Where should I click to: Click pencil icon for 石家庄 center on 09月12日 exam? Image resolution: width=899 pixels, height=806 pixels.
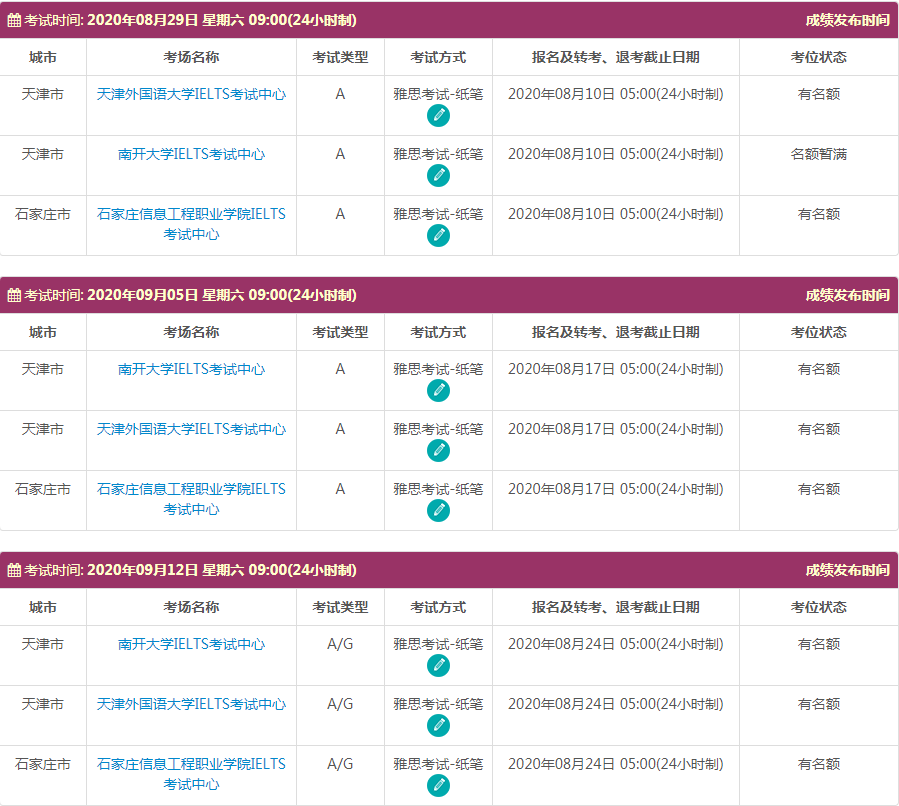438,786
